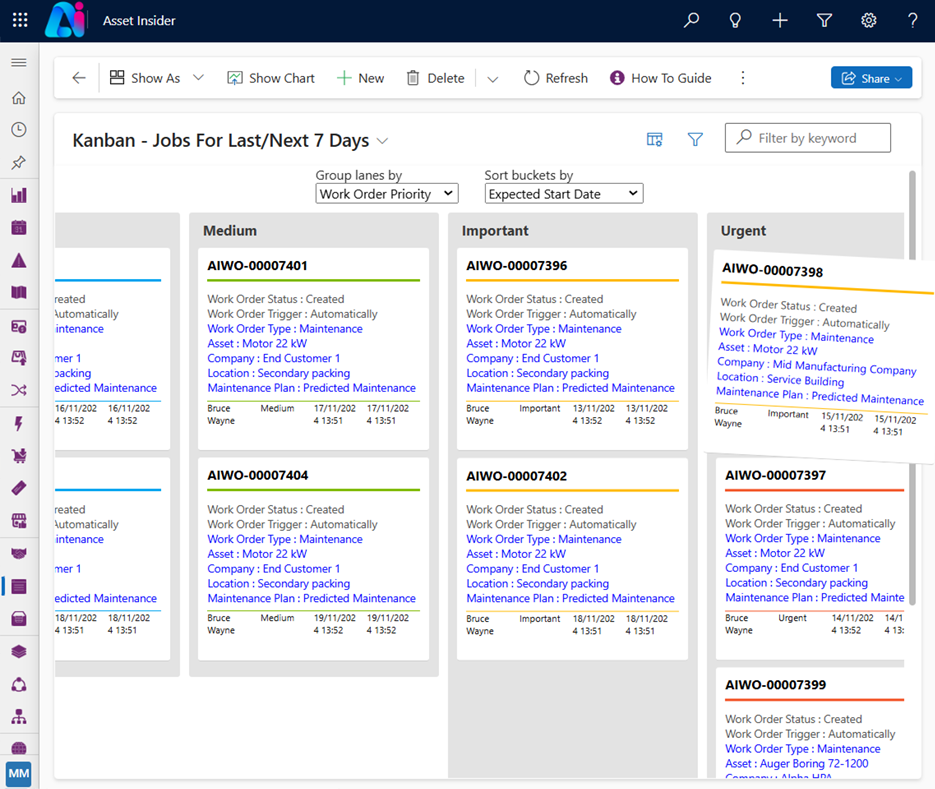Toggle the sidebar hamburger menu
The width and height of the screenshot is (935, 789).
click(x=19, y=63)
